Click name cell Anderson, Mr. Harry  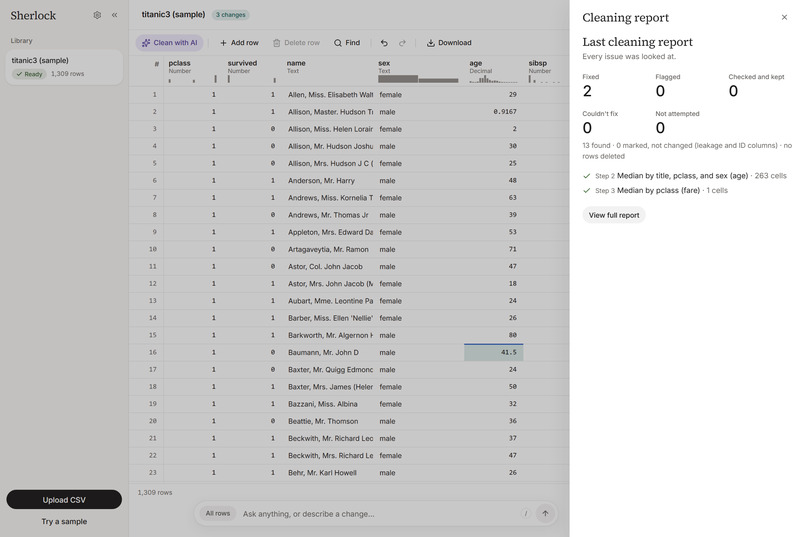(x=328, y=180)
